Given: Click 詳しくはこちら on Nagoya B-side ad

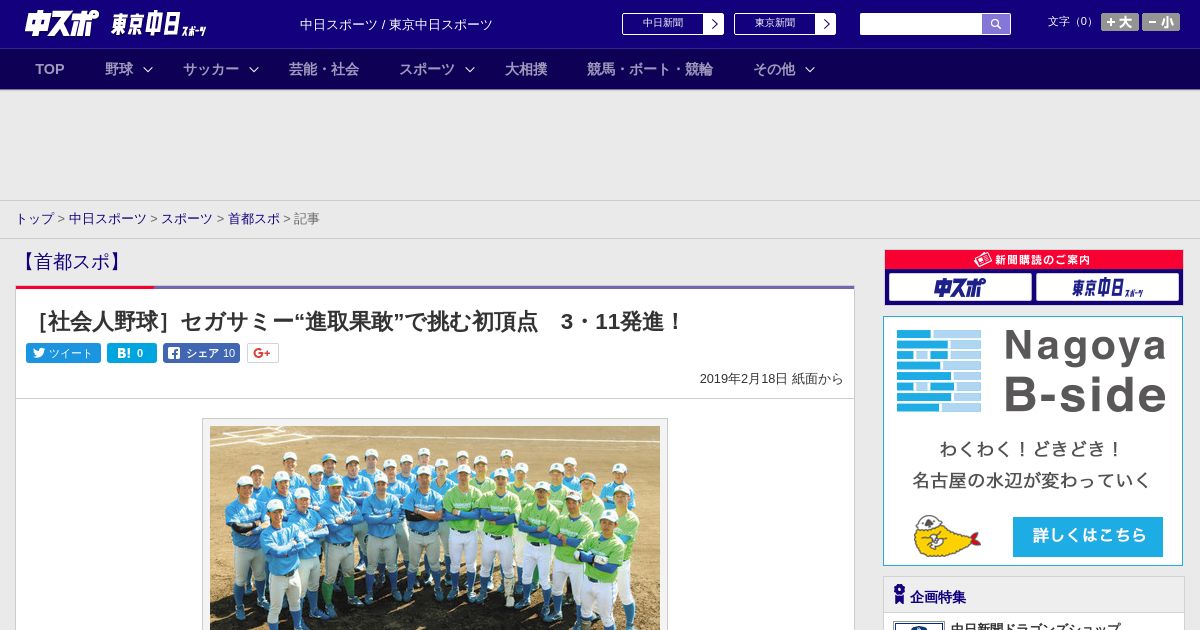Looking at the screenshot, I should click(1088, 536).
